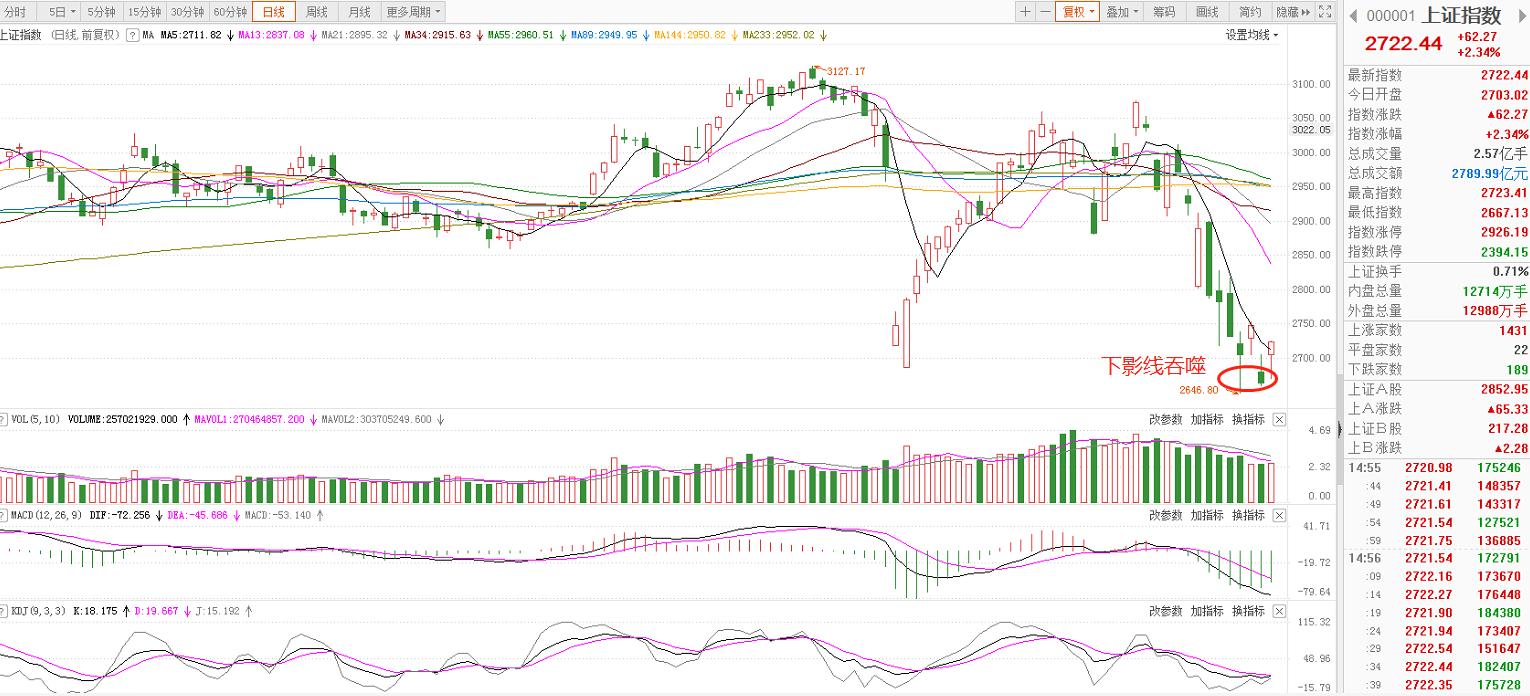Expand the 更多周期 dropdown
This screenshot has height=696, width=1530.
tap(413, 12)
